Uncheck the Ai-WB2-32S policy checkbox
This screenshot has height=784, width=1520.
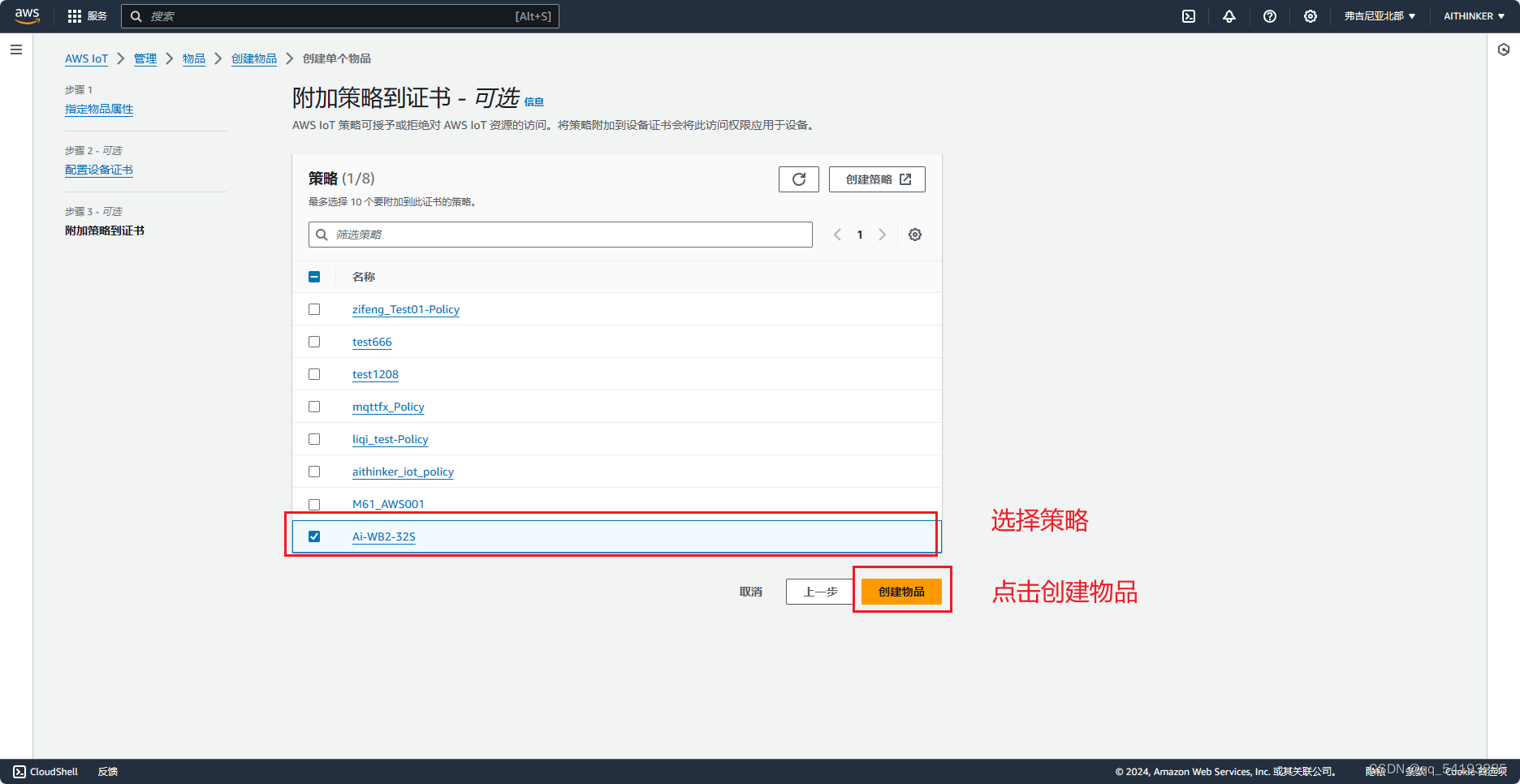(314, 536)
